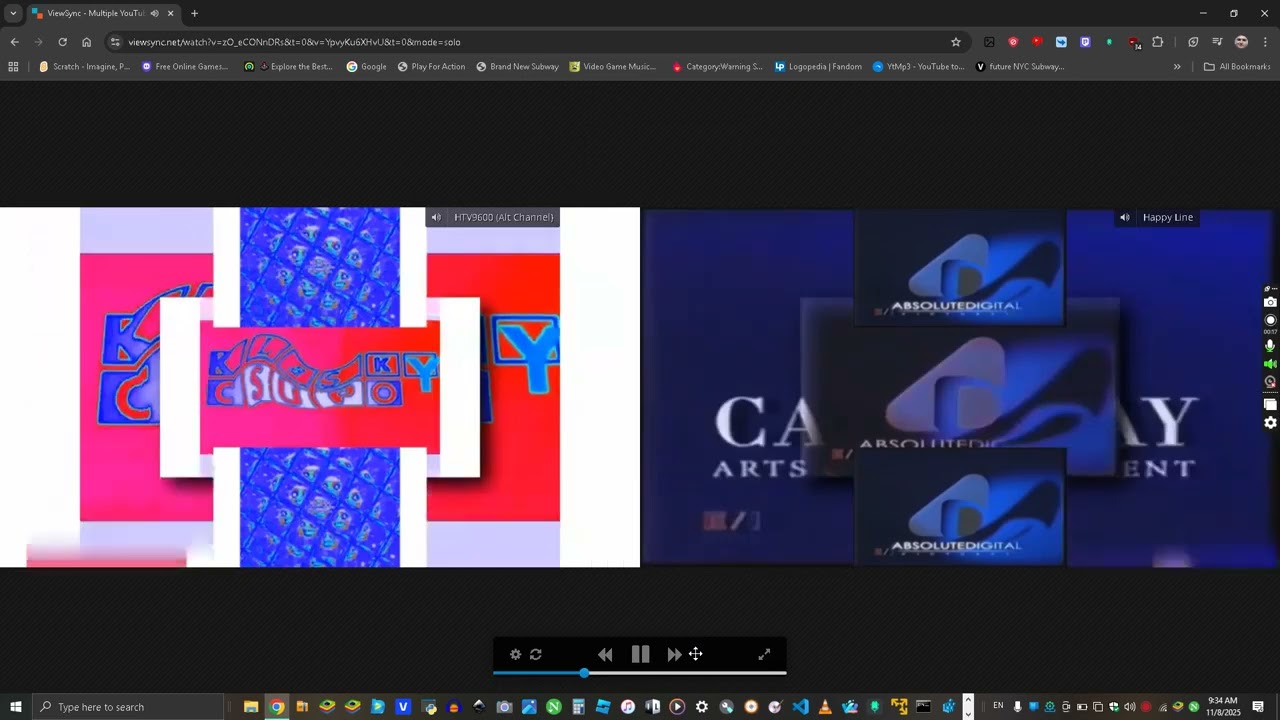Open File Explorer from taskbar
This screenshot has height=720, width=1280.
(x=251, y=707)
